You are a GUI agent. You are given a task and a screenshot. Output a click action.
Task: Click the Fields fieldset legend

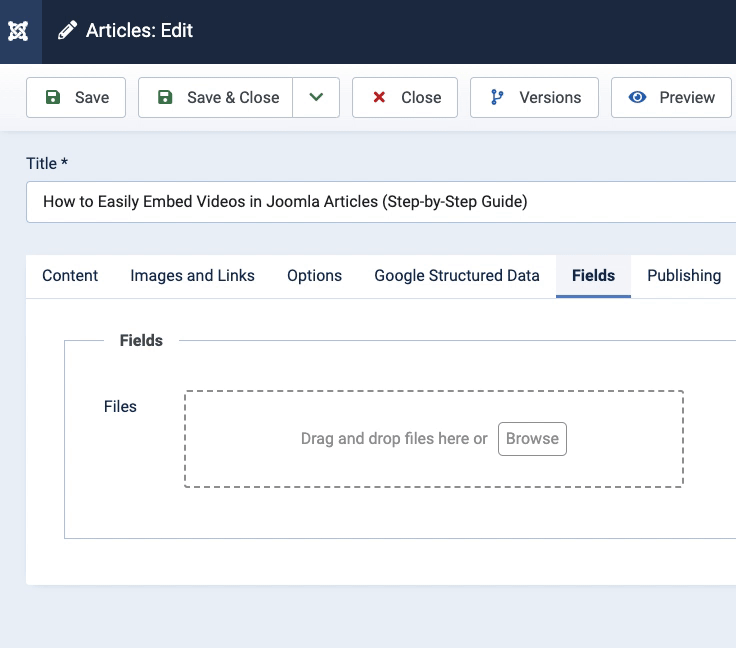tap(141, 340)
